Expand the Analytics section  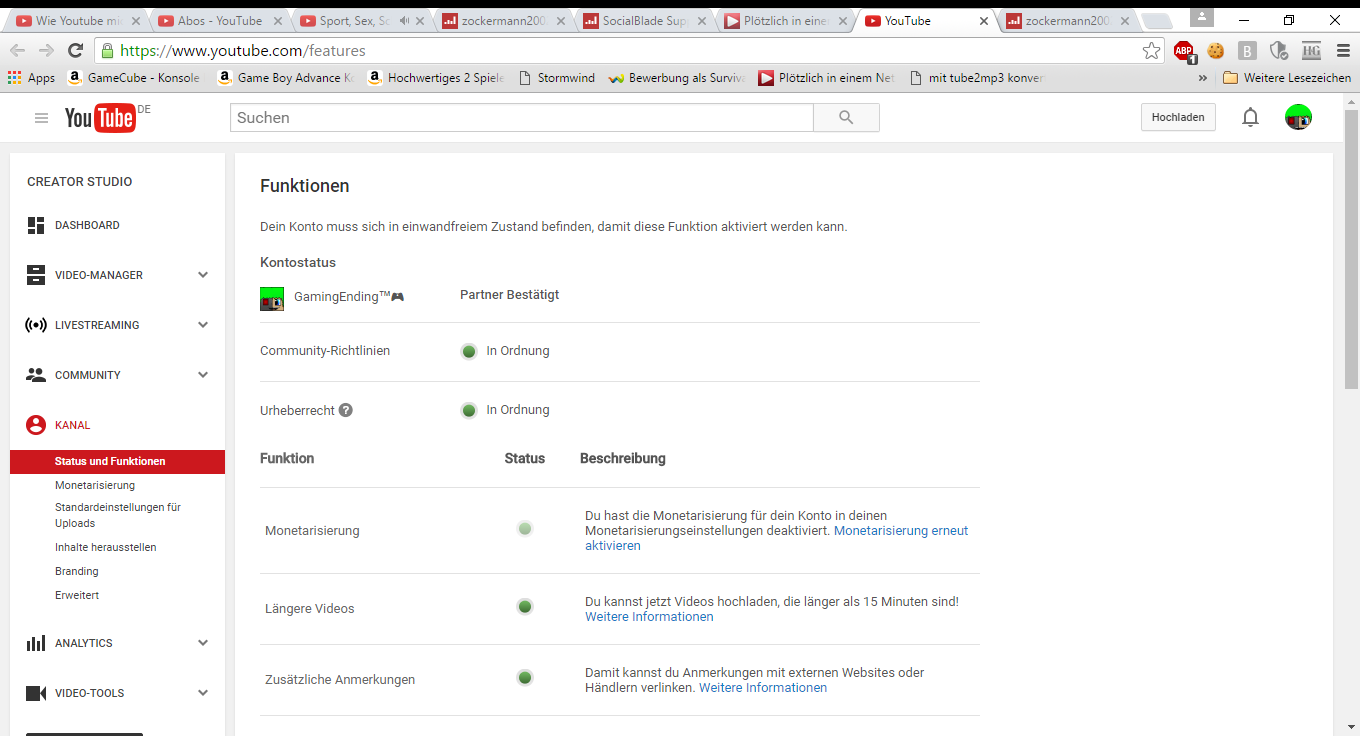[x=203, y=643]
